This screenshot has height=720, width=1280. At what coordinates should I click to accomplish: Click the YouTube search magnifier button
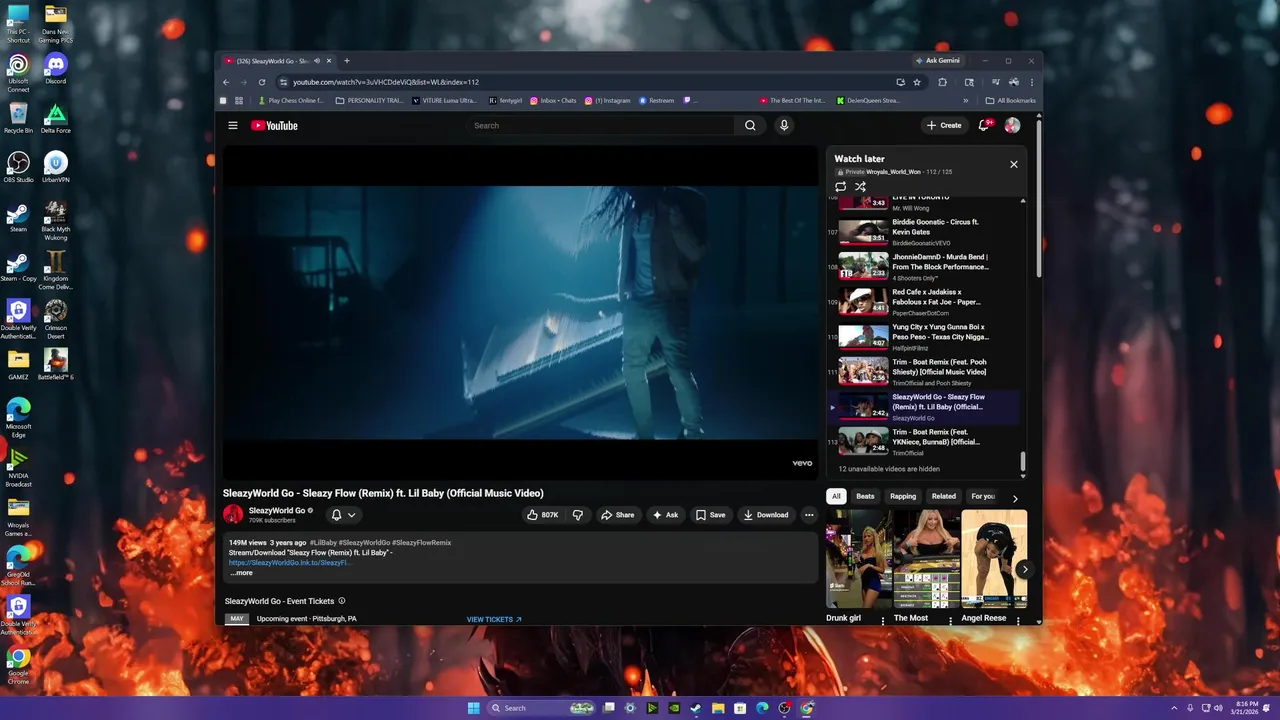point(750,125)
